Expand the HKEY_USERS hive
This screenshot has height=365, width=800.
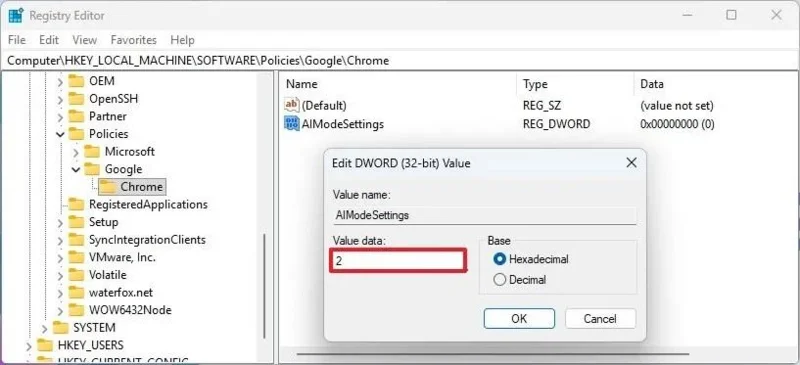[x=29, y=346]
